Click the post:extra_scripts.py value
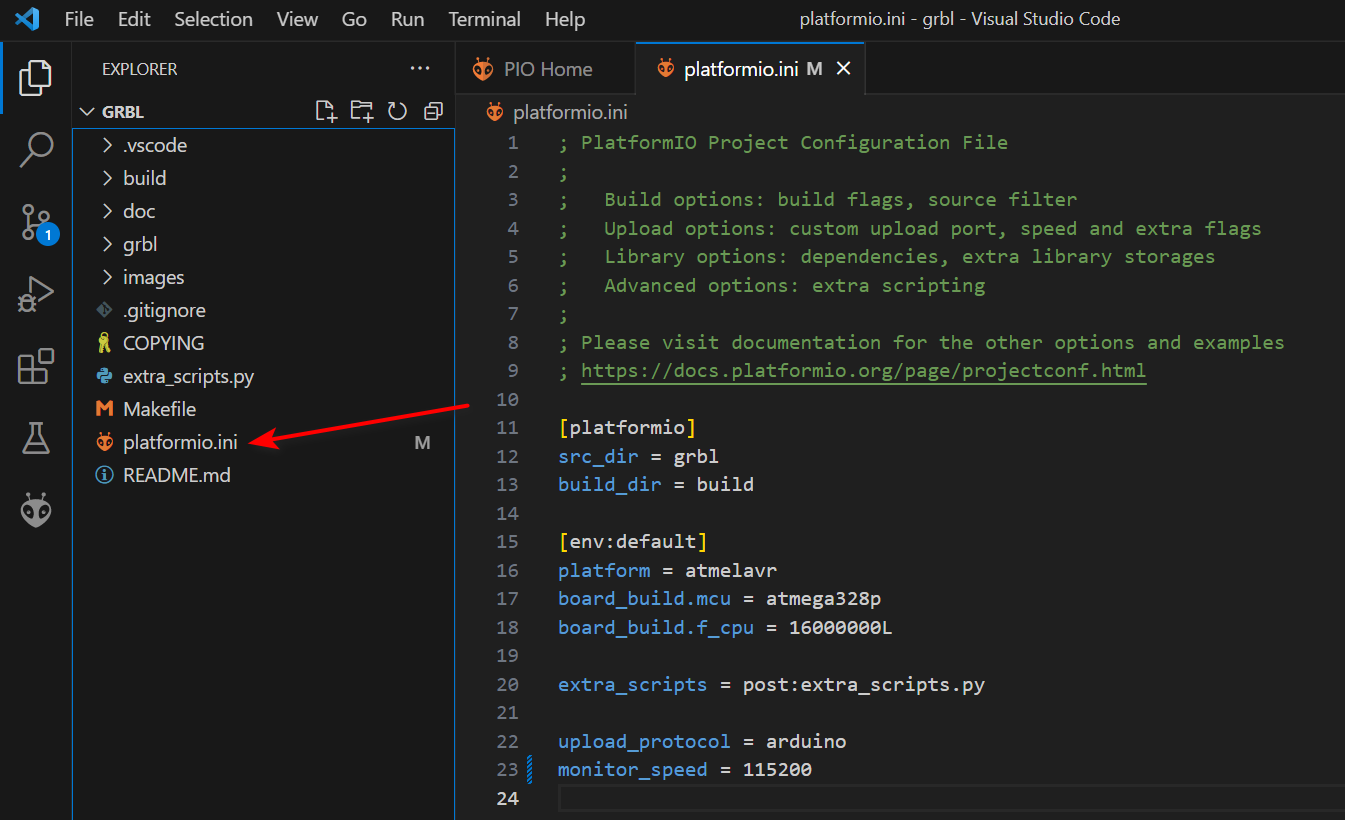1345x820 pixels. pyautogui.click(x=864, y=685)
